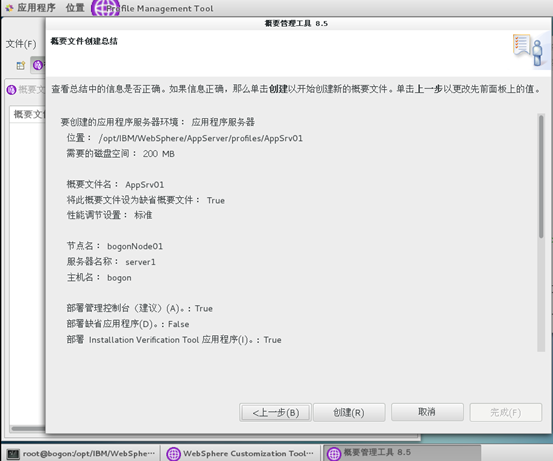Screen dimensions: 553x461
Task: Click the new profile toolbar icon
Action: tap(20, 66)
